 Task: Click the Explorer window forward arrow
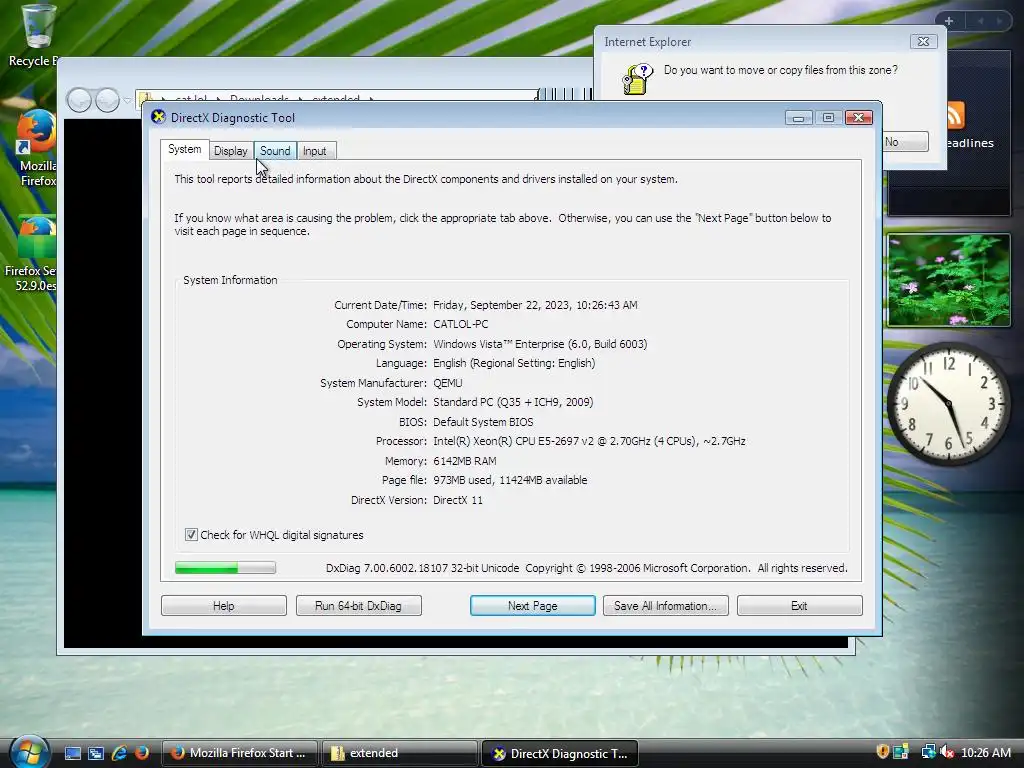coord(107,100)
